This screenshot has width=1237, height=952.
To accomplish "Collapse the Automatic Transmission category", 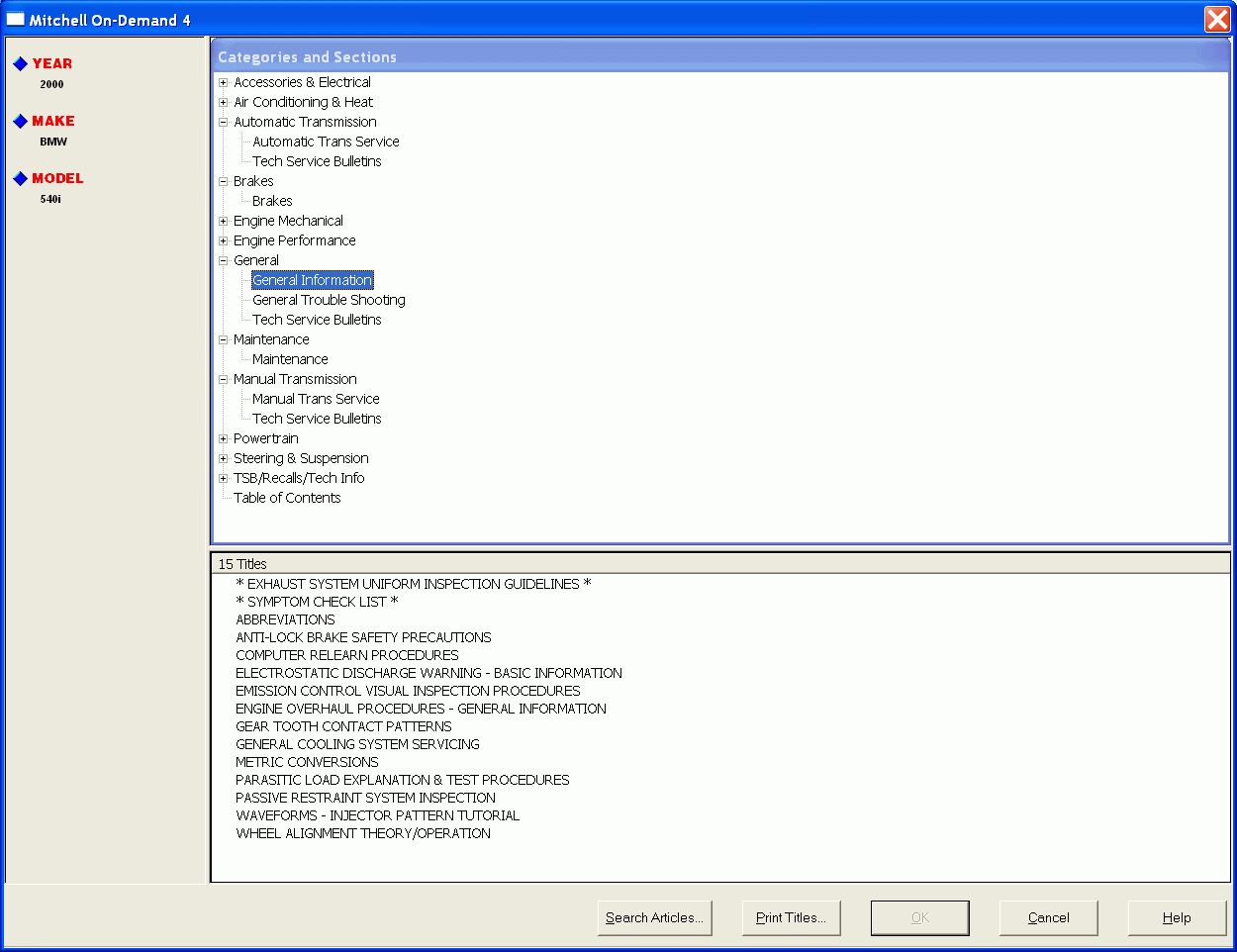I will click(224, 123).
